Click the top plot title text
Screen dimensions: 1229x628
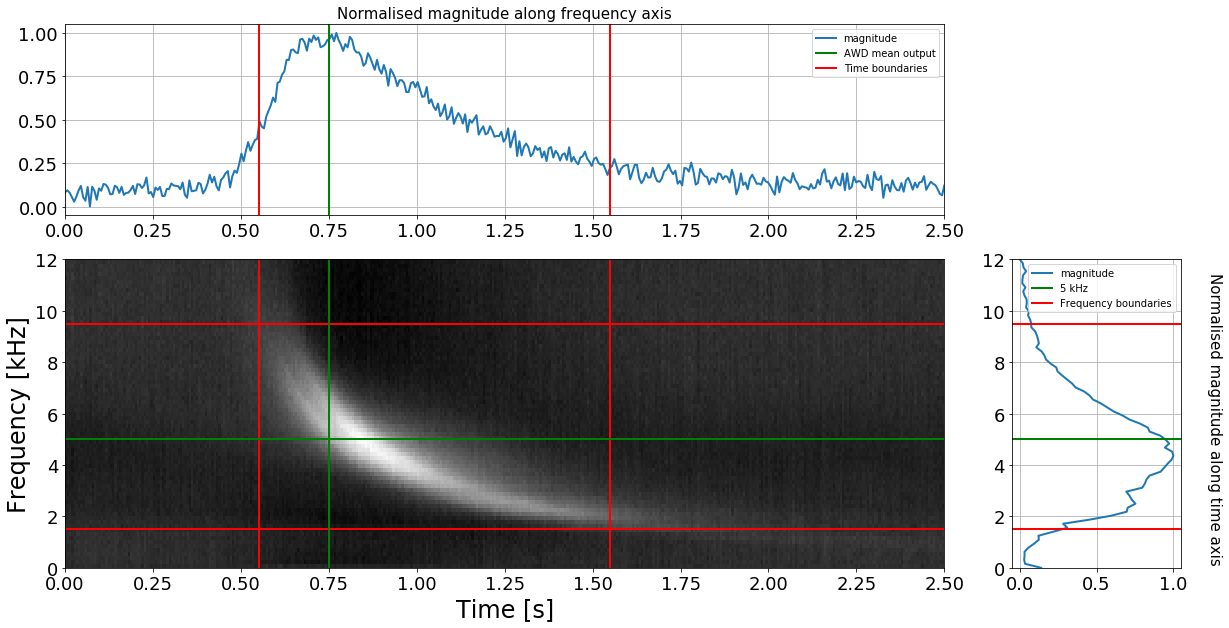coord(503,14)
